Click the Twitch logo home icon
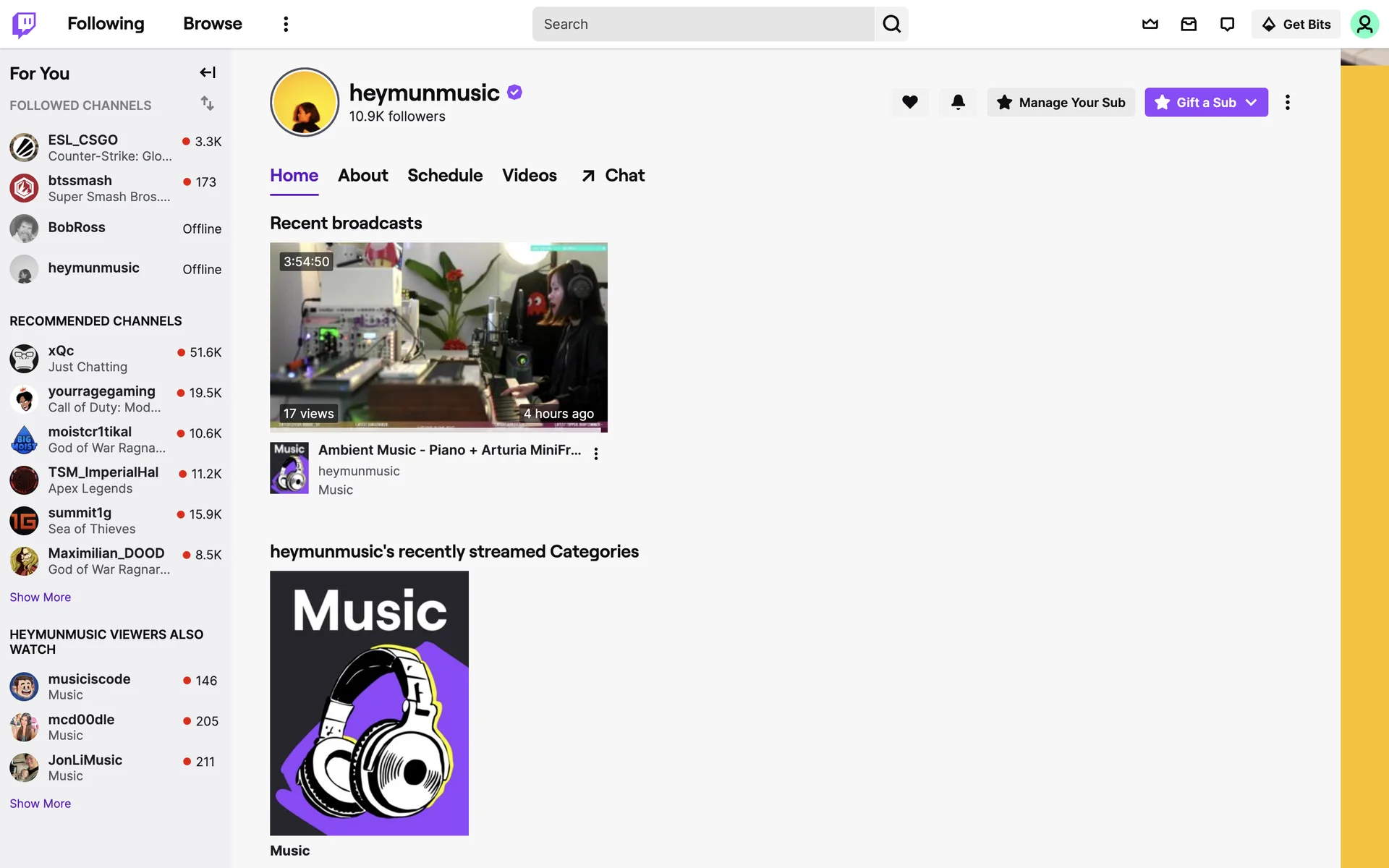 click(24, 24)
